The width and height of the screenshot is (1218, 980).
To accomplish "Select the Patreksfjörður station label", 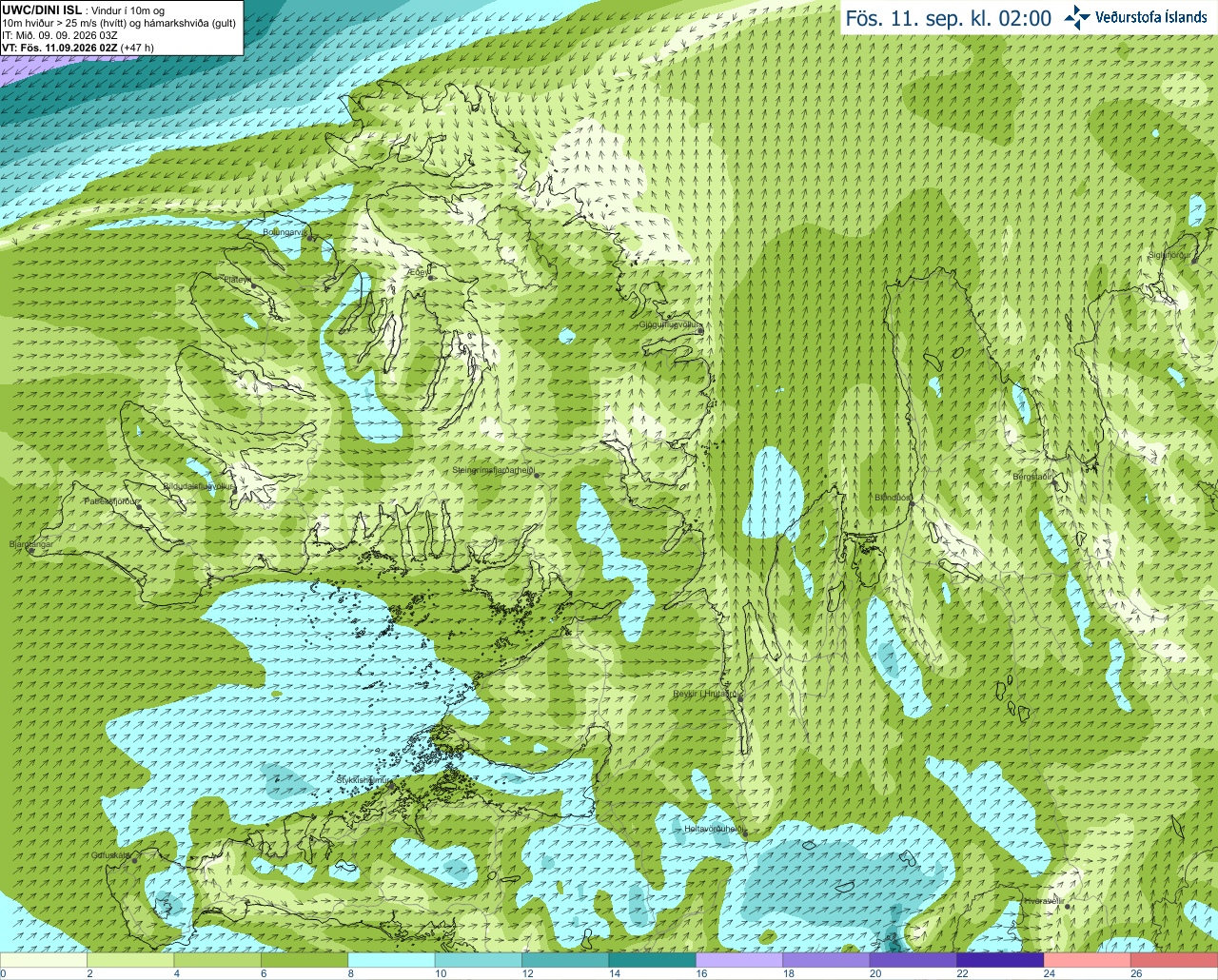I will pyautogui.click(x=111, y=500).
